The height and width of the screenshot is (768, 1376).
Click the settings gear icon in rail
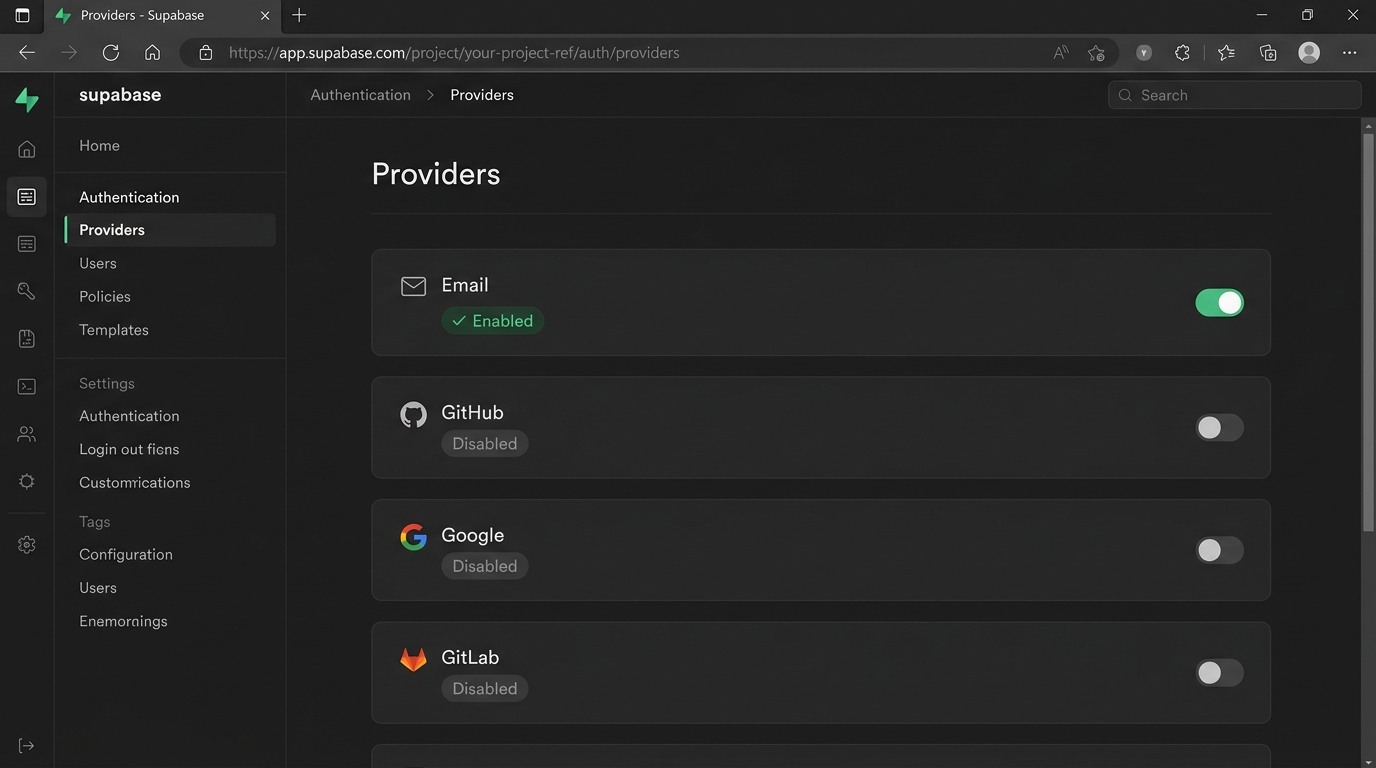click(27, 545)
